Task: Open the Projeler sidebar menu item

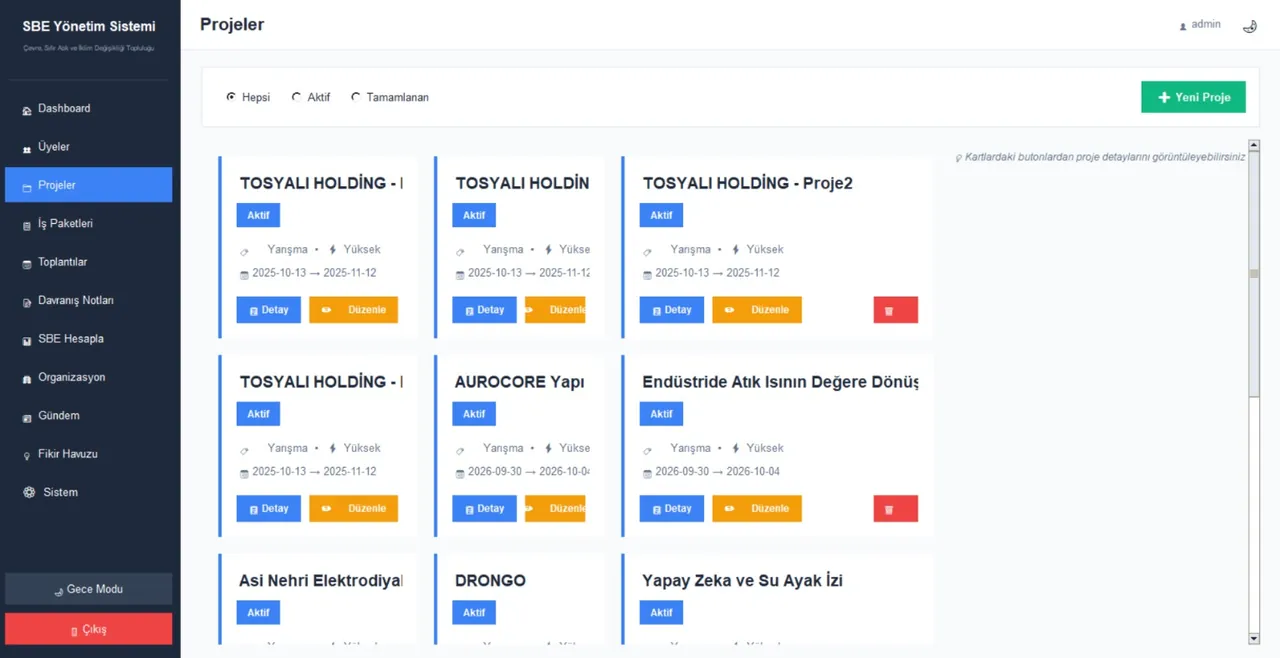Action: click(x=88, y=185)
